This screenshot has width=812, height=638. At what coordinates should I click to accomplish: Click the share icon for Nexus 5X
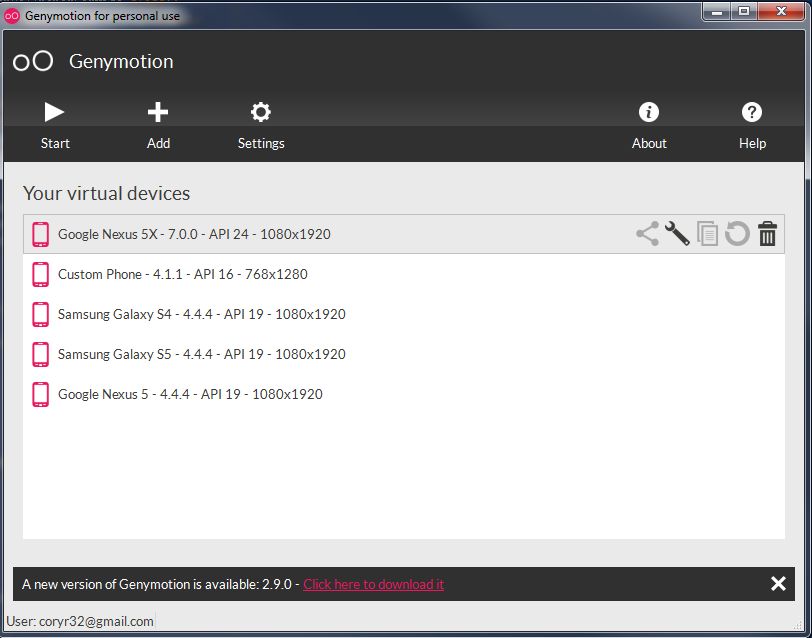pos(647,234)
